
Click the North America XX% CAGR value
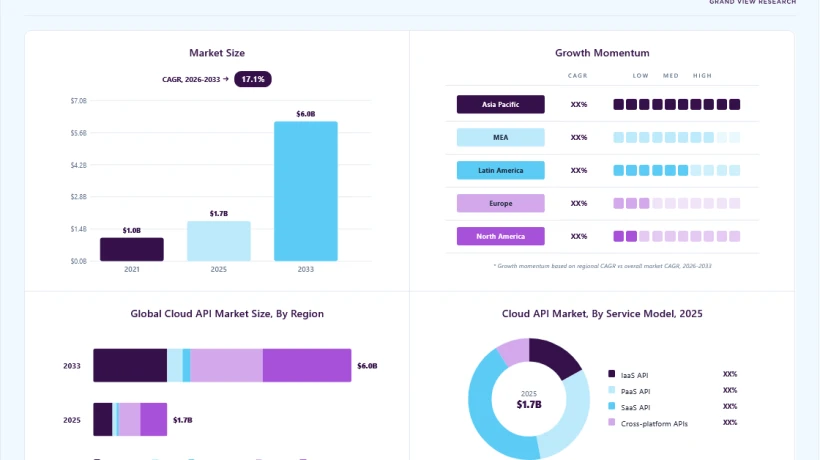tap(579, 236)
